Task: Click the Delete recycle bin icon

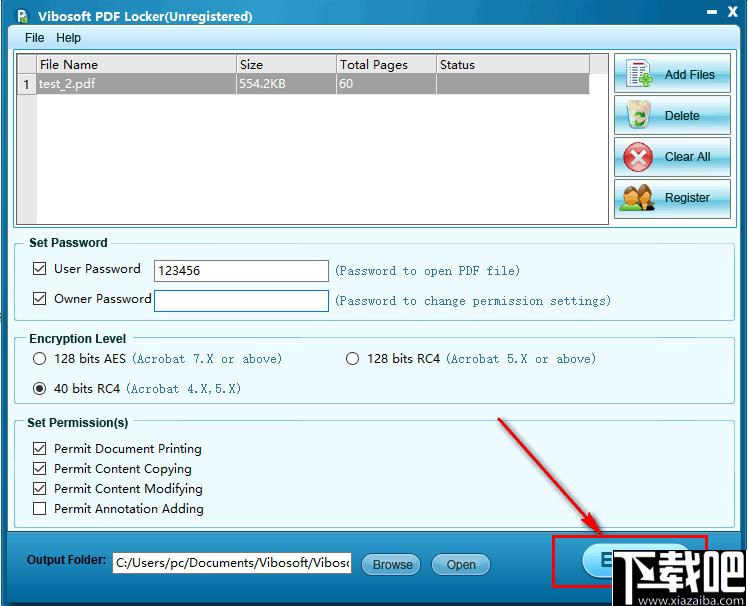Action: tap(639, 115)
